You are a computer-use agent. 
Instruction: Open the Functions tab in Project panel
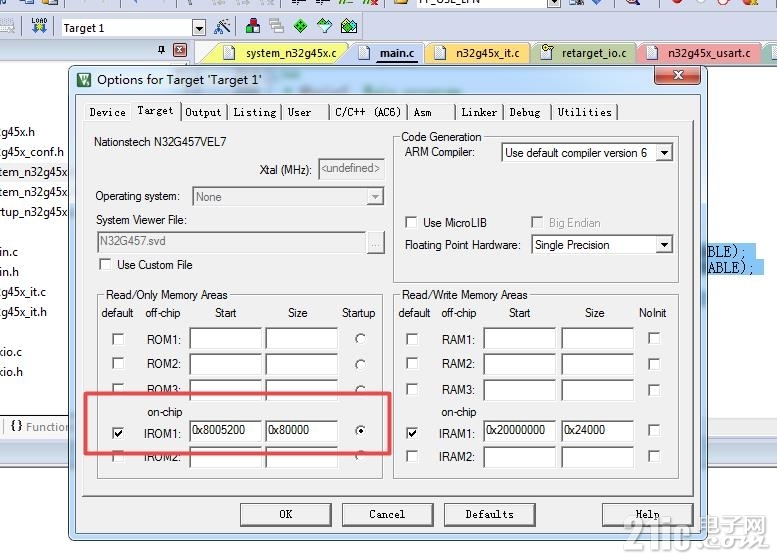39,426
